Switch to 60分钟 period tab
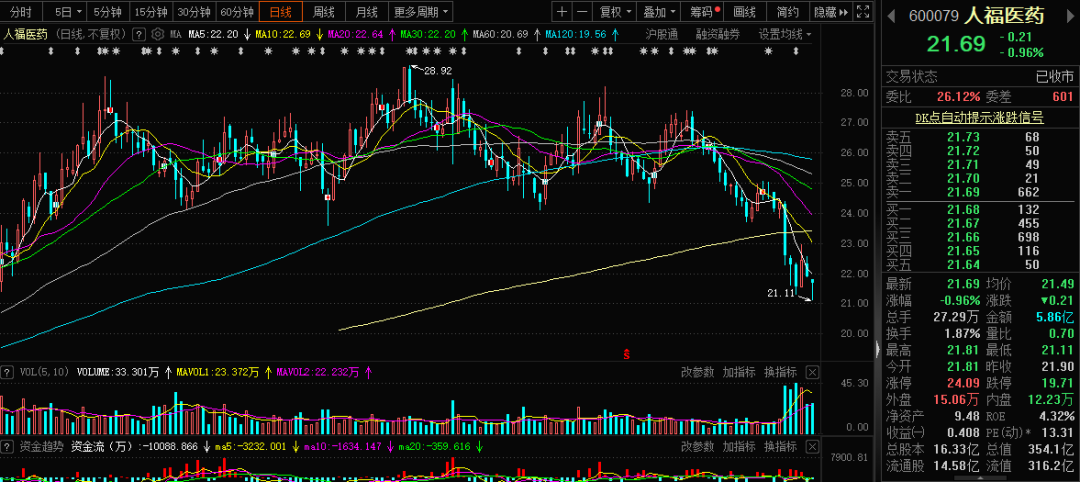 coord(238,12)
